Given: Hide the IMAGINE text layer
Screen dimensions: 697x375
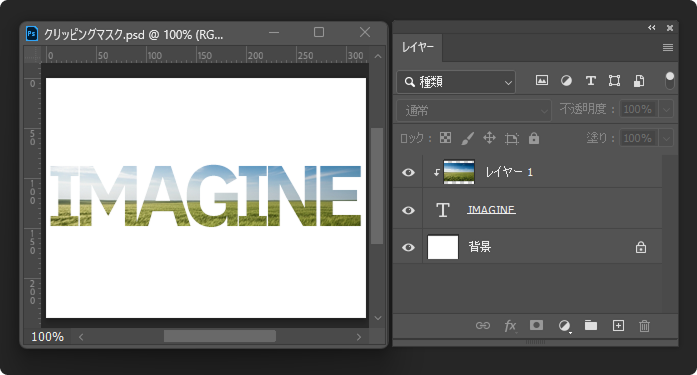Looking at the screenshot, I should point(408,210).
